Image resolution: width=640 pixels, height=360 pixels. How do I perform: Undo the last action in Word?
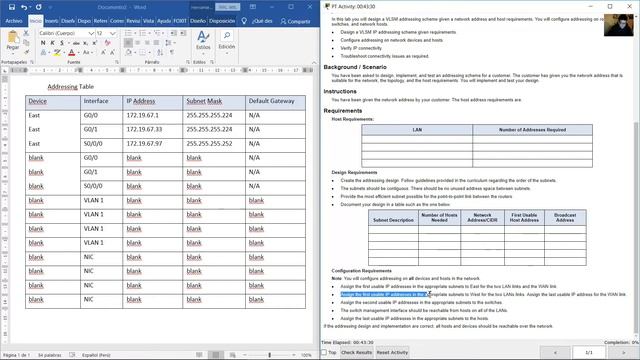[24, 7]
